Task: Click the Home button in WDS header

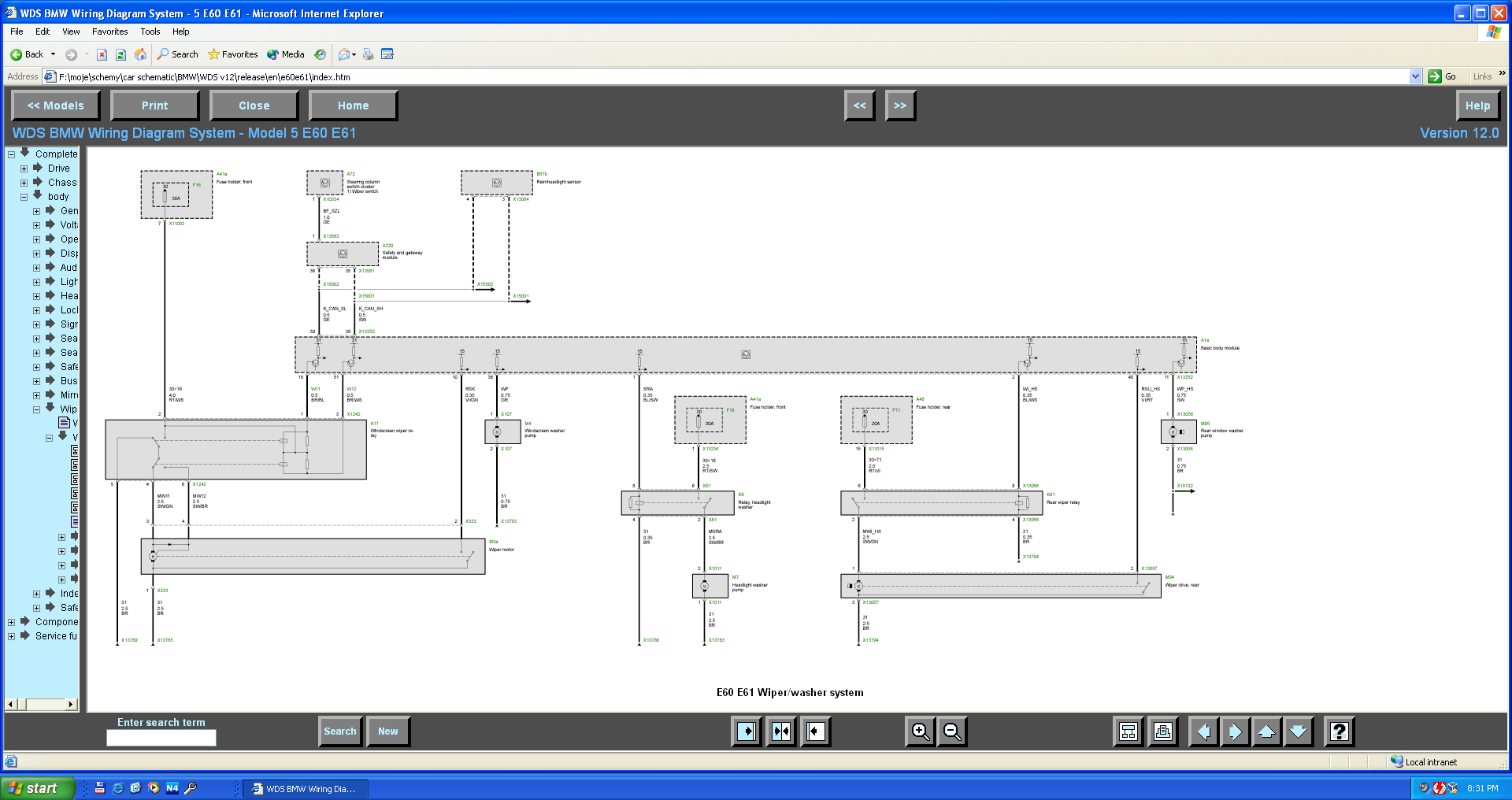Action: click(354, 106)
